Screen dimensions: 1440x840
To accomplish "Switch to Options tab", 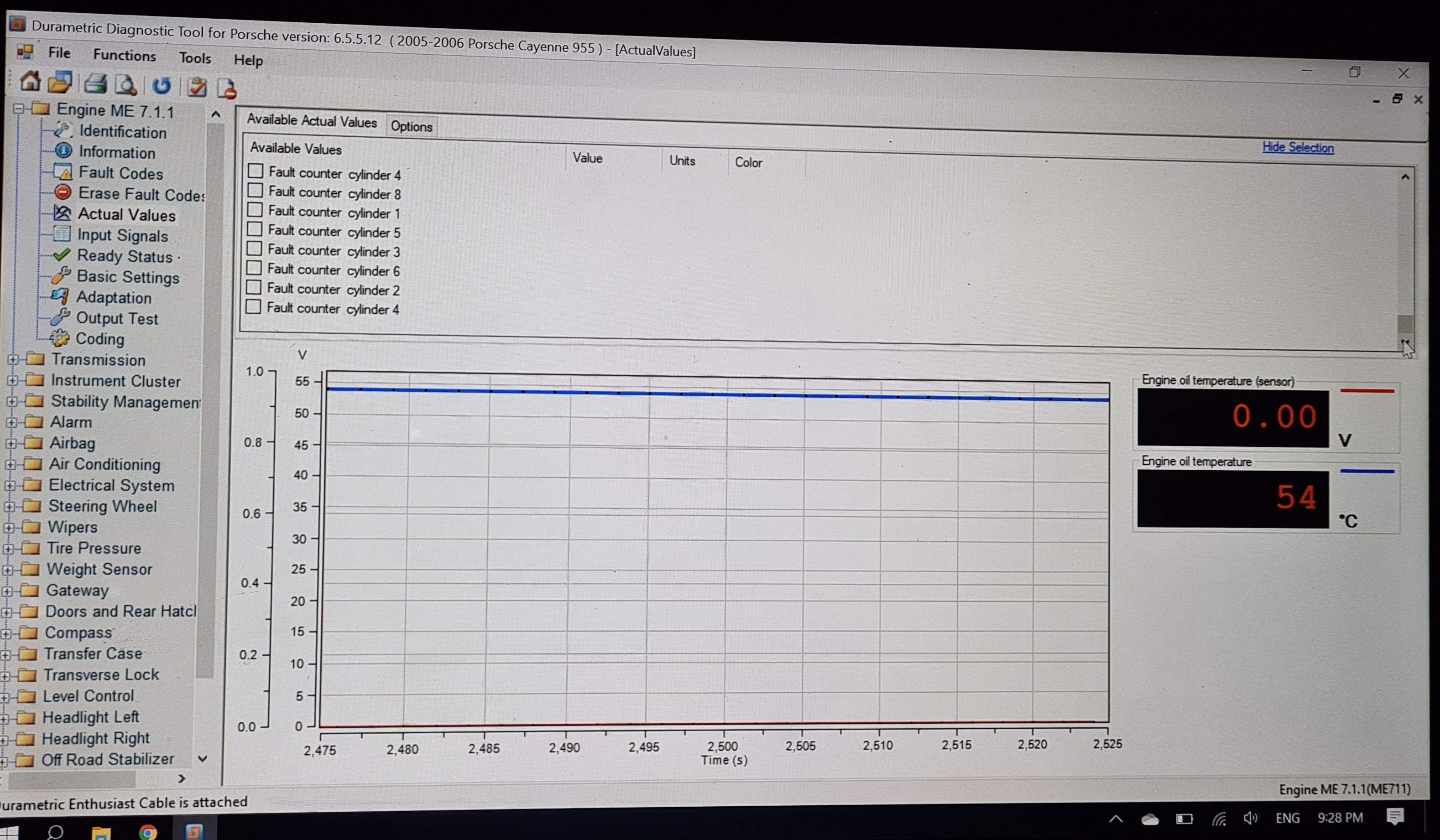I will click(x=412, y=126).
